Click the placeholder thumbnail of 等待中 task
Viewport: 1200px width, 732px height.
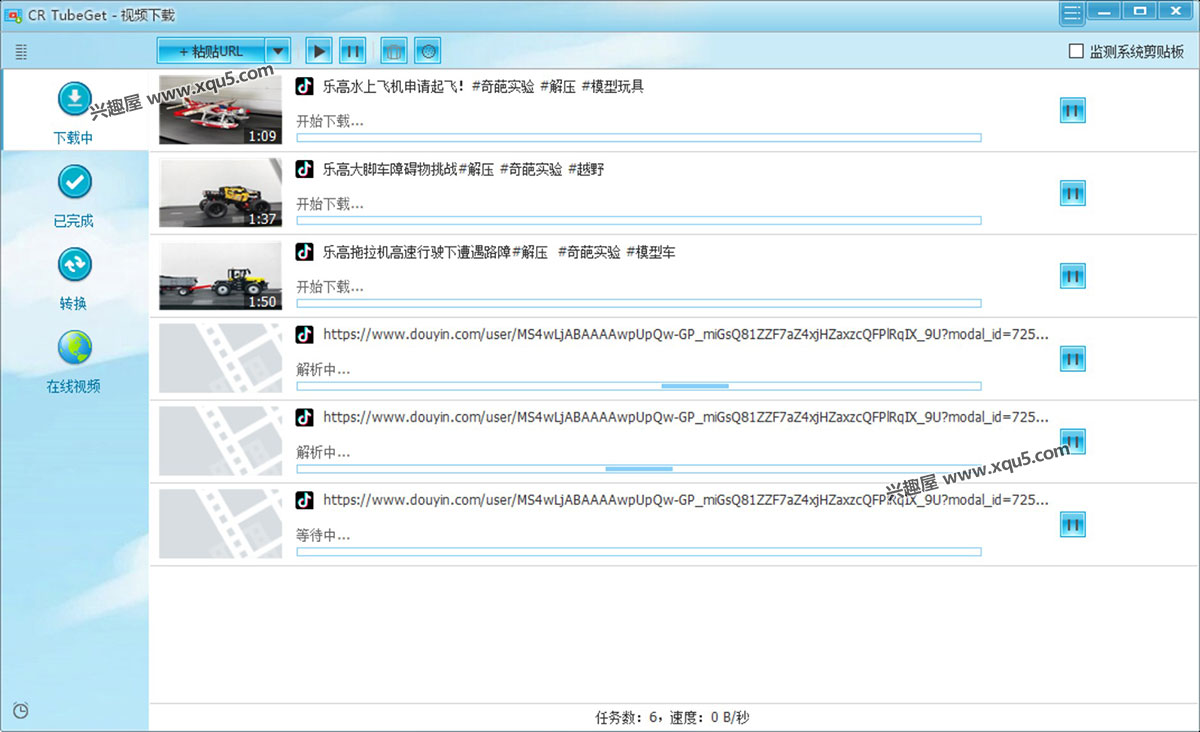[221, 525]
